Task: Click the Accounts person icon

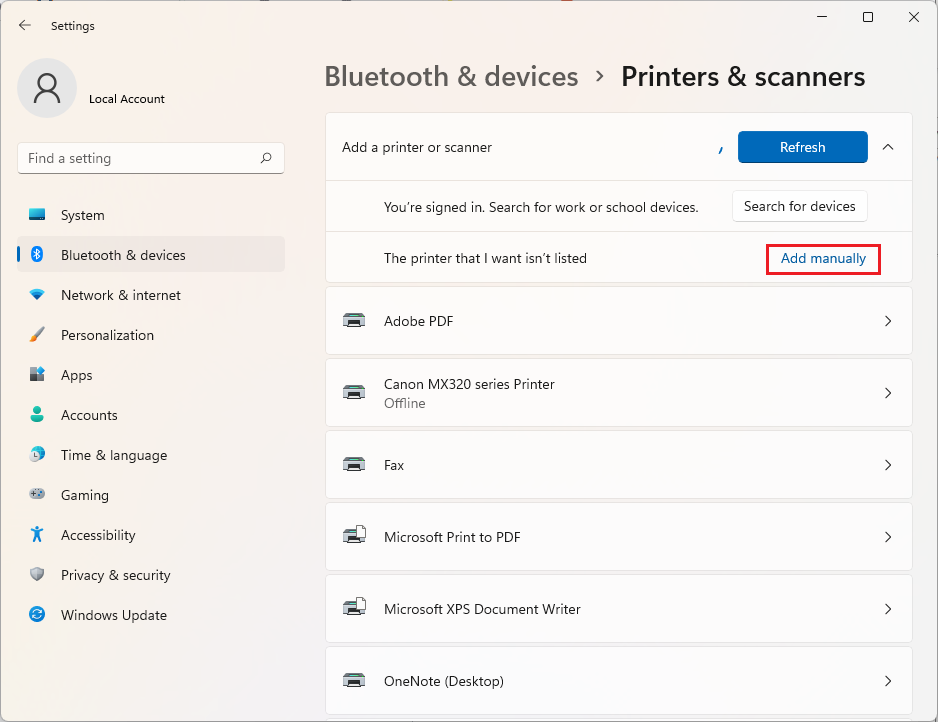Action: point(37,415)
